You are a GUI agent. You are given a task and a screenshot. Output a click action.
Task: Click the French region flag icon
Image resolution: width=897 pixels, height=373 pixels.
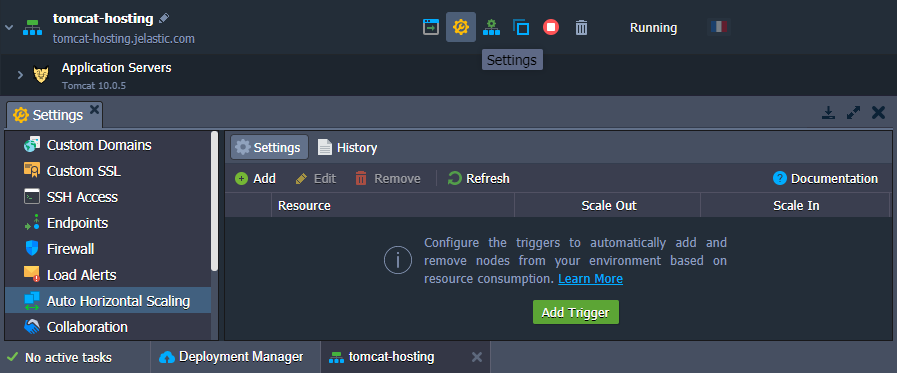(x=719, y=27)
